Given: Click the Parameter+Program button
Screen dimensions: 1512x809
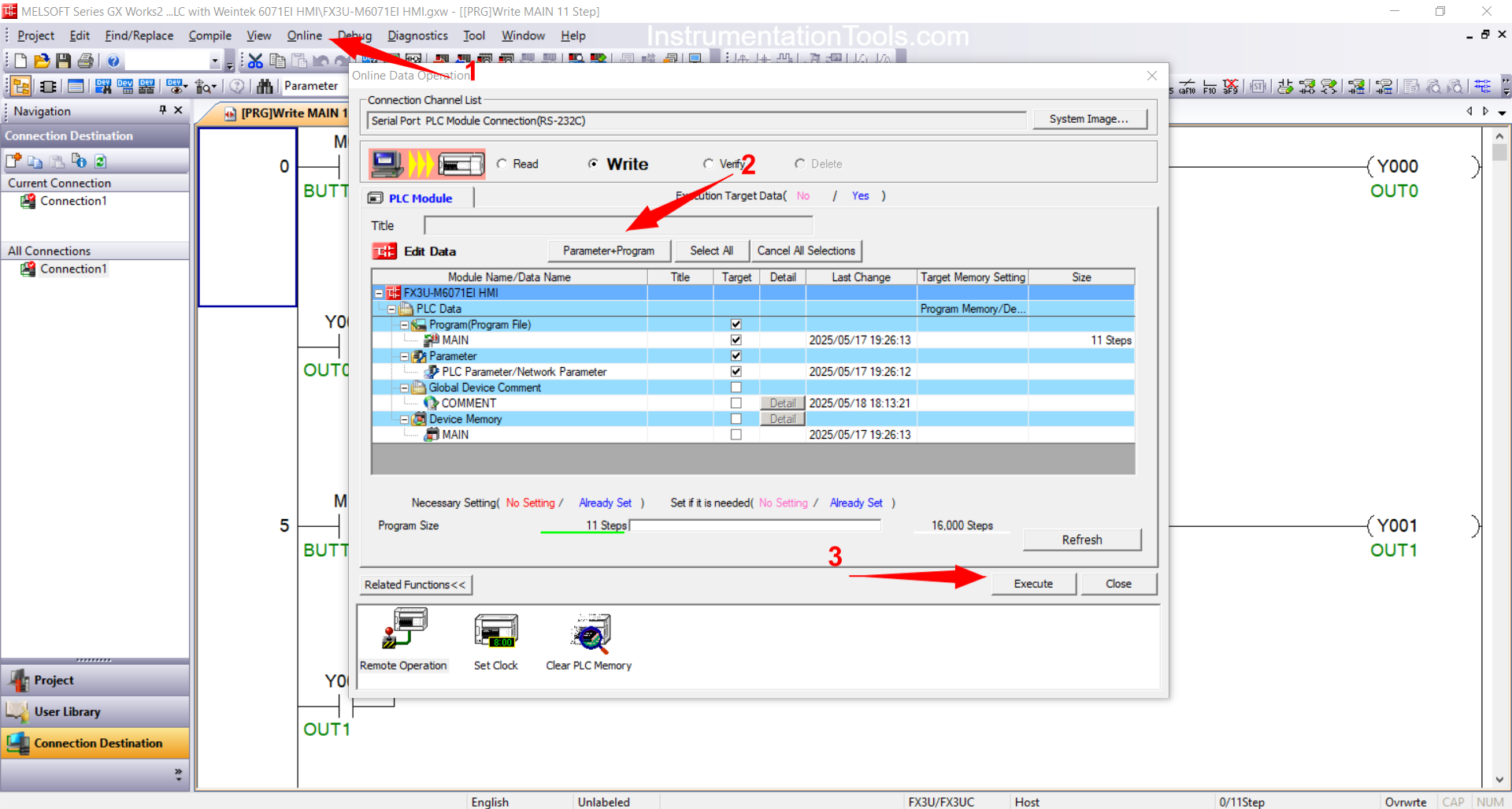Looking at the screenshot, I should pos(609,250).
